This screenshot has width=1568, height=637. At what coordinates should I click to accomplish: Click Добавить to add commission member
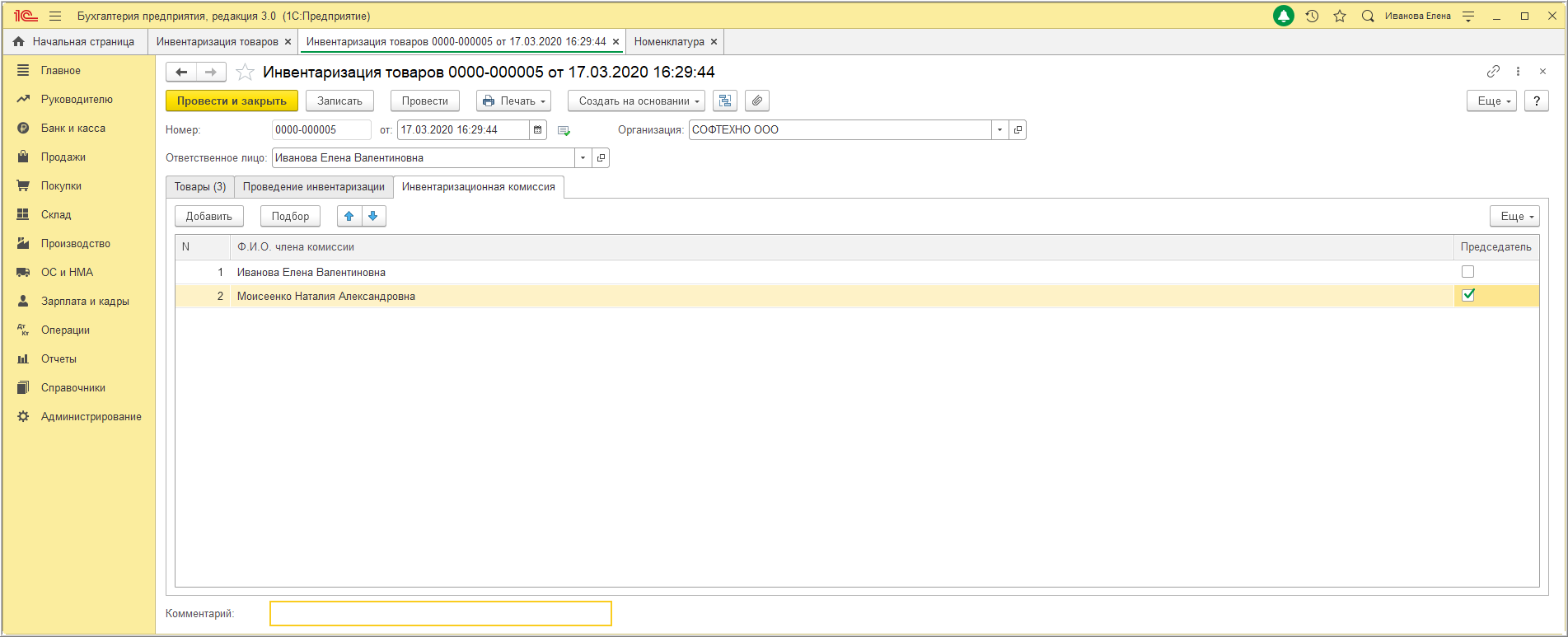tap(209, 216)
